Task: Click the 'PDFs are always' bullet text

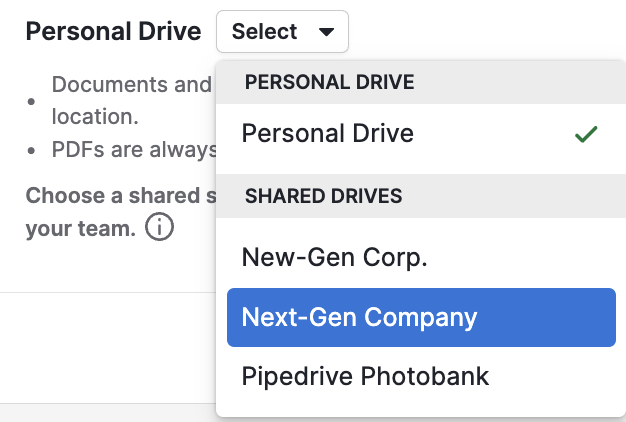Action: point(134,150)
